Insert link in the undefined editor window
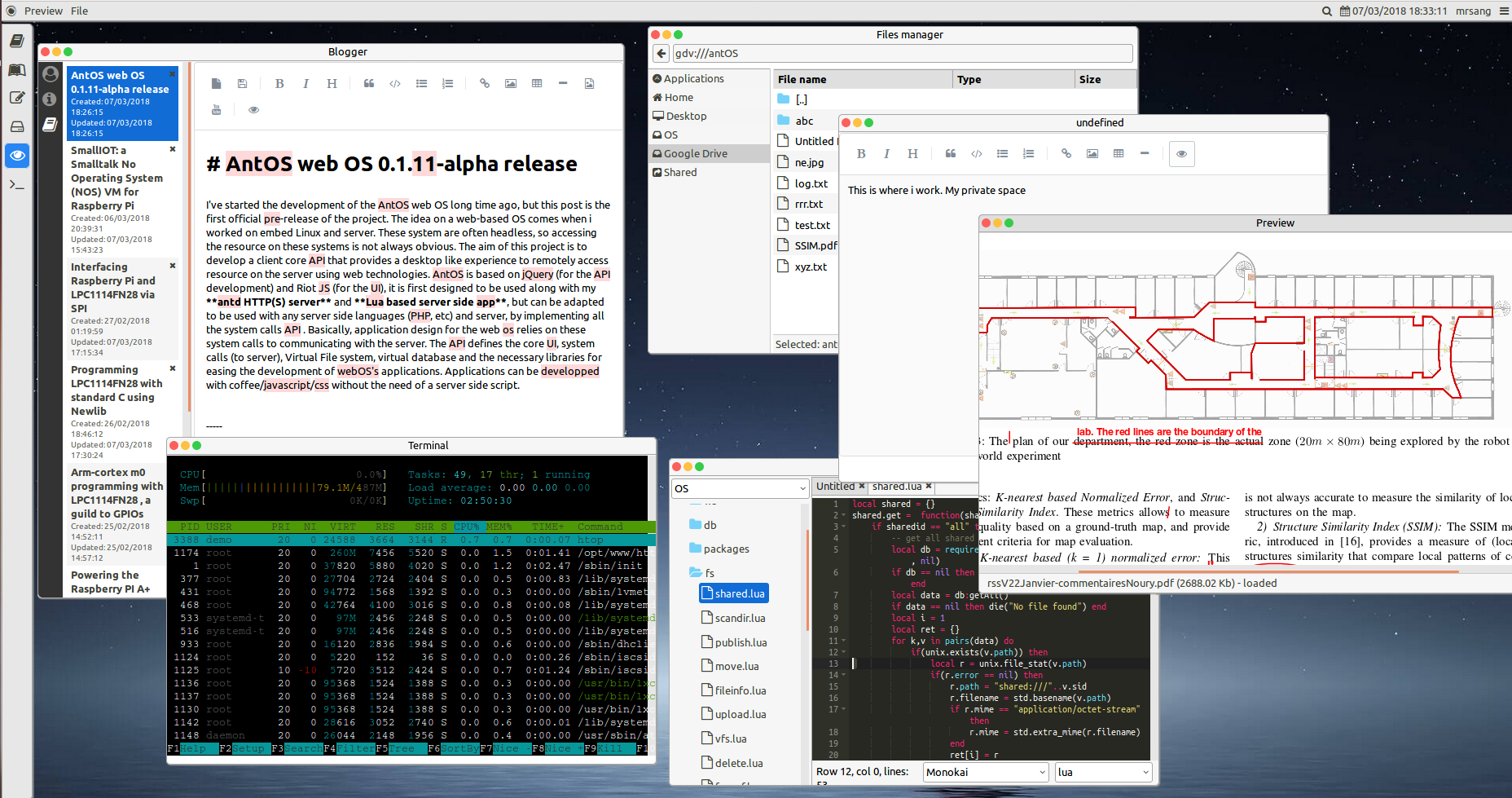 point(1066,153)
